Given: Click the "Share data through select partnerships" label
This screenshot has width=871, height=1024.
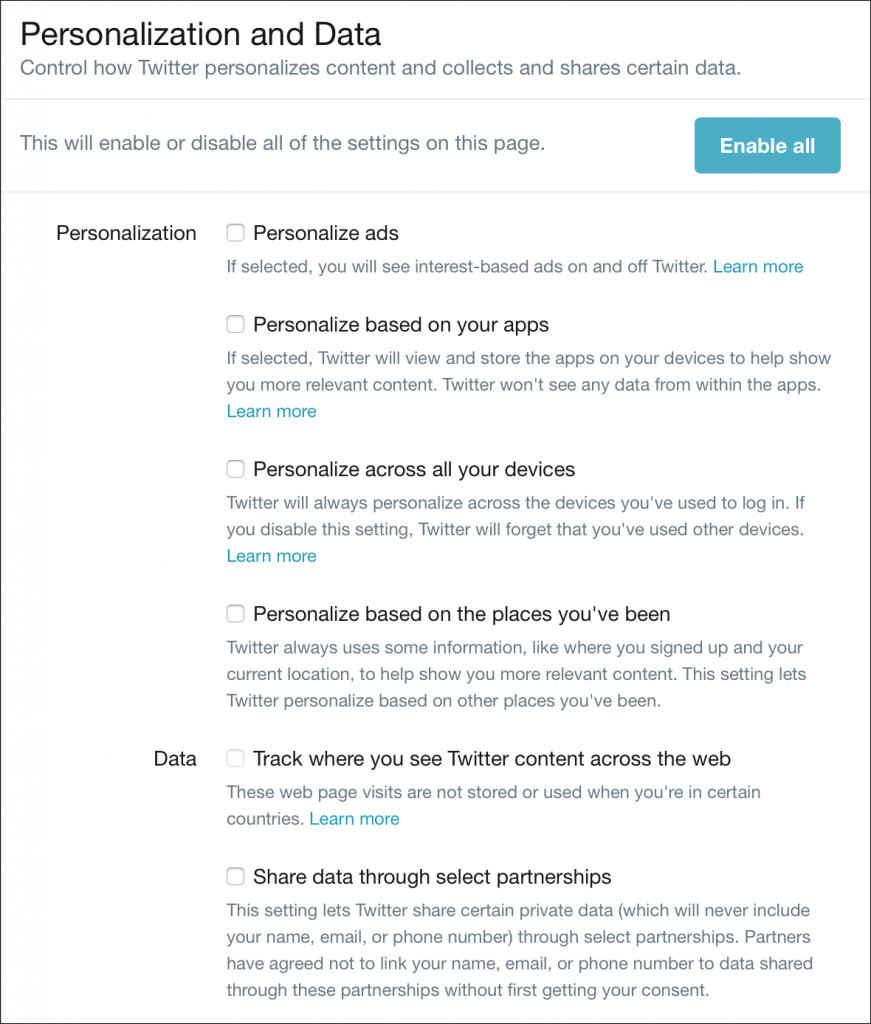Looking at the screenshot, I should 432,876.
